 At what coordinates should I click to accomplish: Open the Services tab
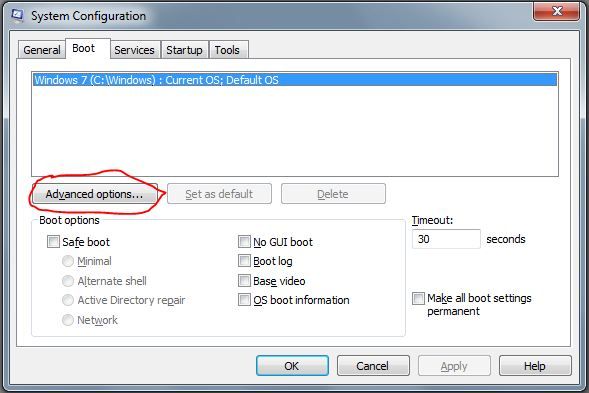pyautogui.click(x=134, y=50)
